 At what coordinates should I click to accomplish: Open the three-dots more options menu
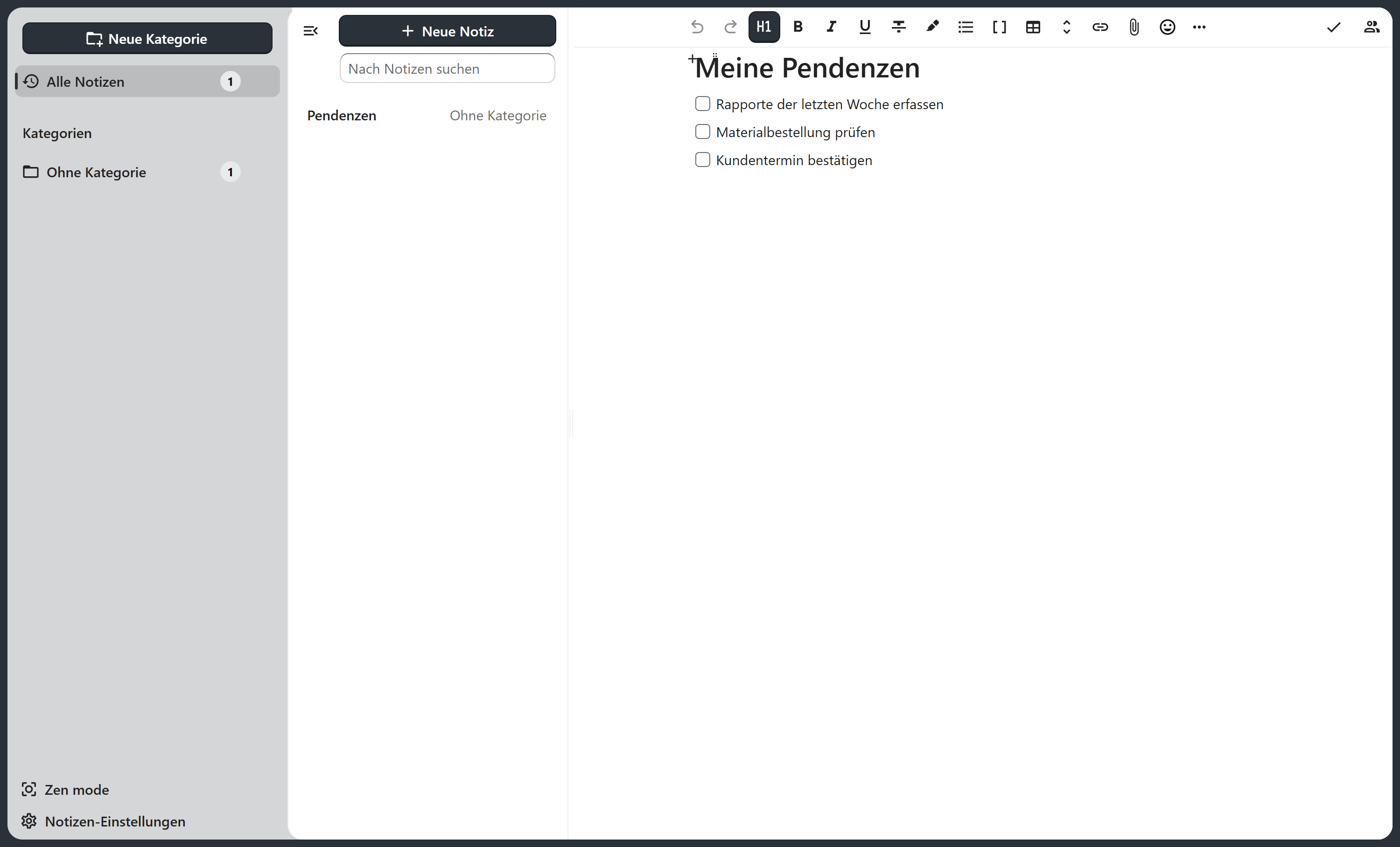(x=1199, y=27)
